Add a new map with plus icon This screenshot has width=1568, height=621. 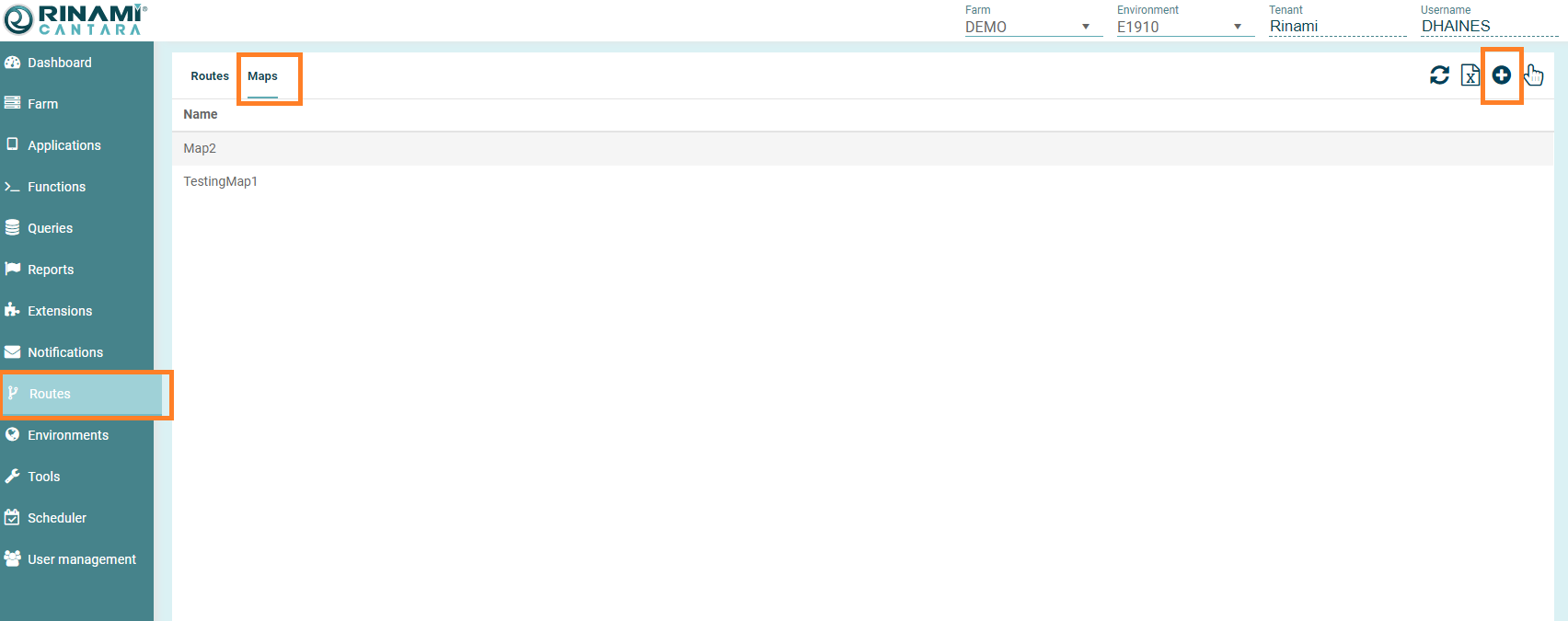pos(1501,75)
